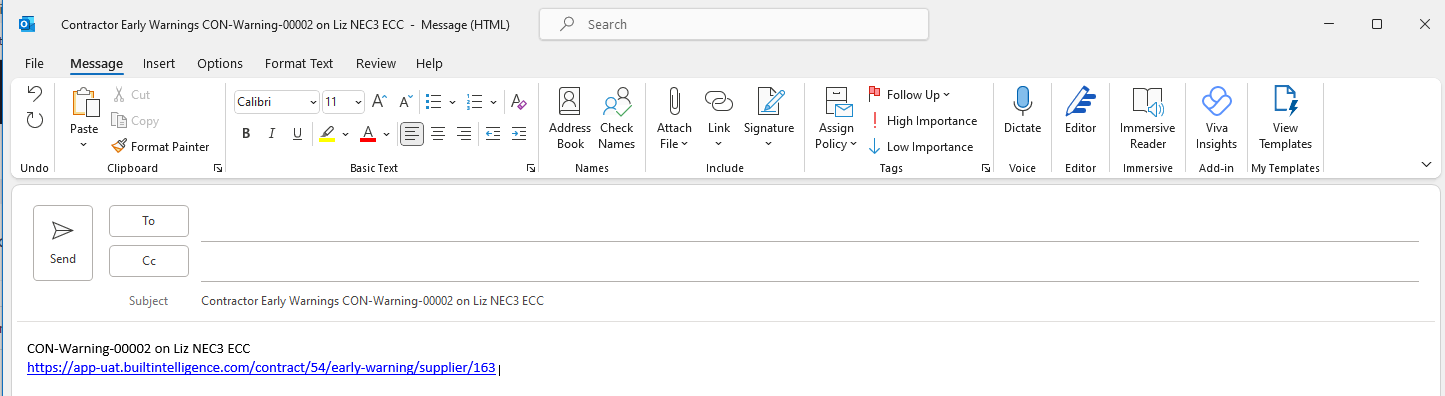Activate the Format Painter

(160, 146)
